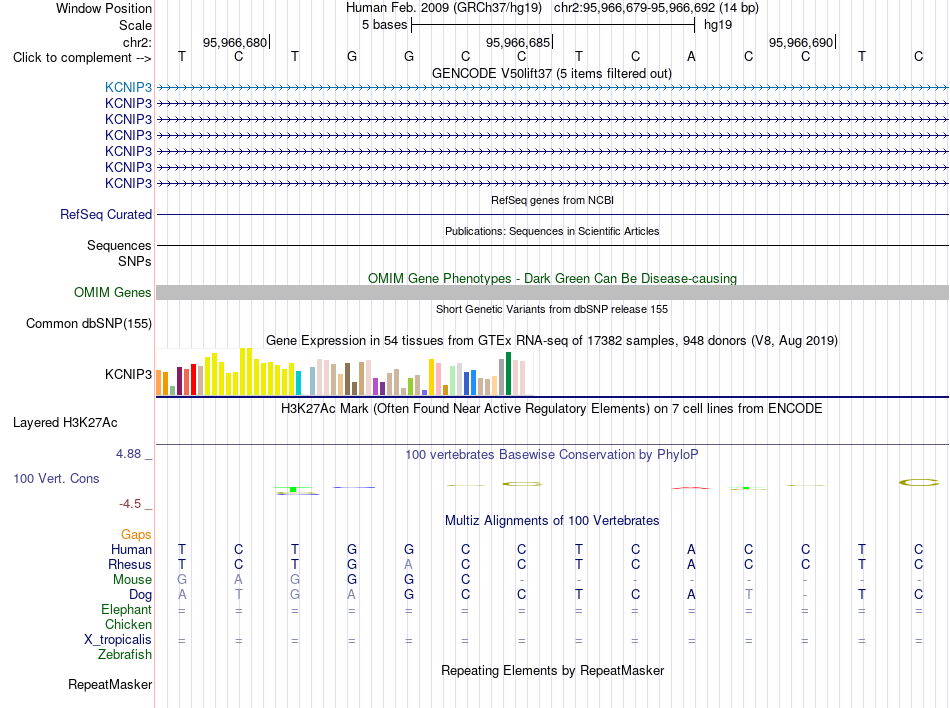The width and height of the screenshot is (950, 708).
Task: Click the 'hg19' label beside the scale bar
Action: [718, 25]
